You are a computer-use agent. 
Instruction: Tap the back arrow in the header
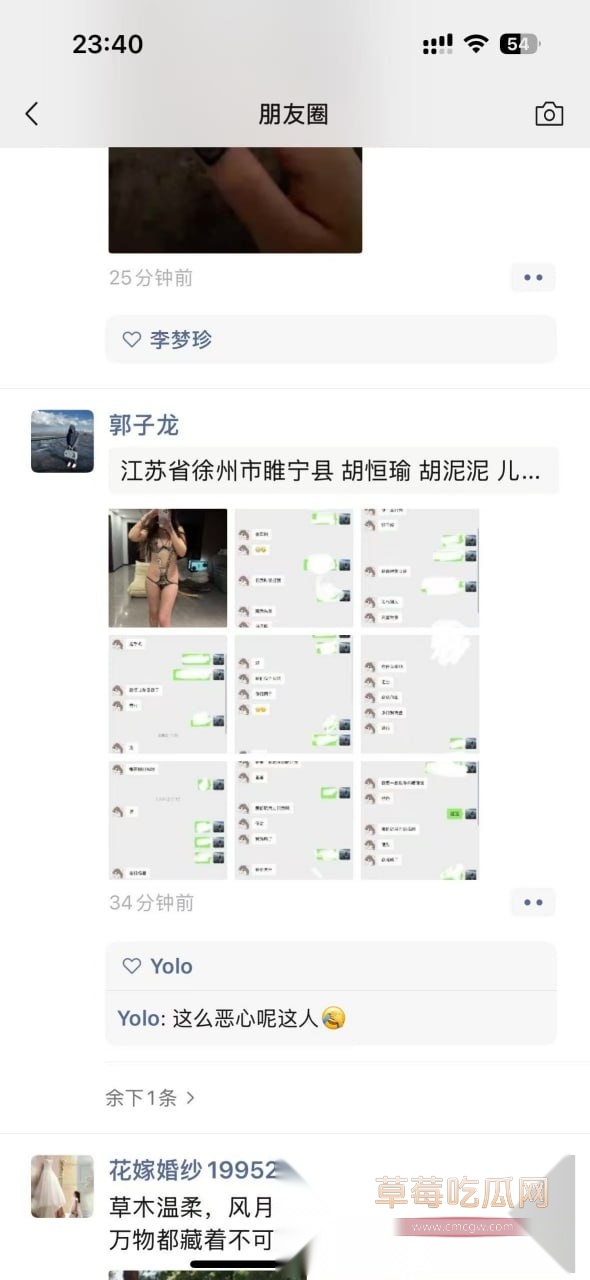coord(32,114)
